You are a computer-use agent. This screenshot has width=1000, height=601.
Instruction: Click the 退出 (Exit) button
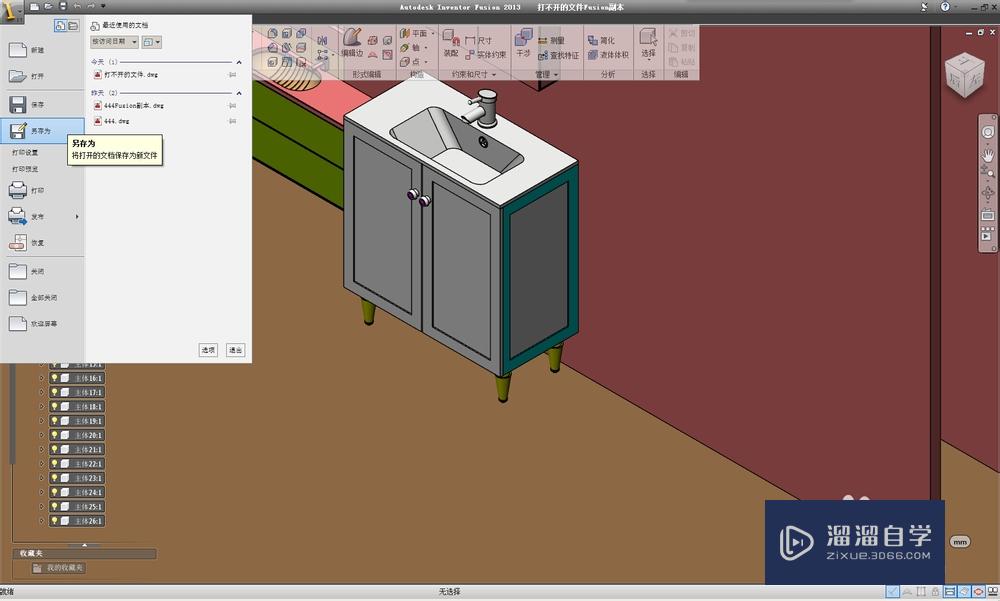[x=235, y=350]
